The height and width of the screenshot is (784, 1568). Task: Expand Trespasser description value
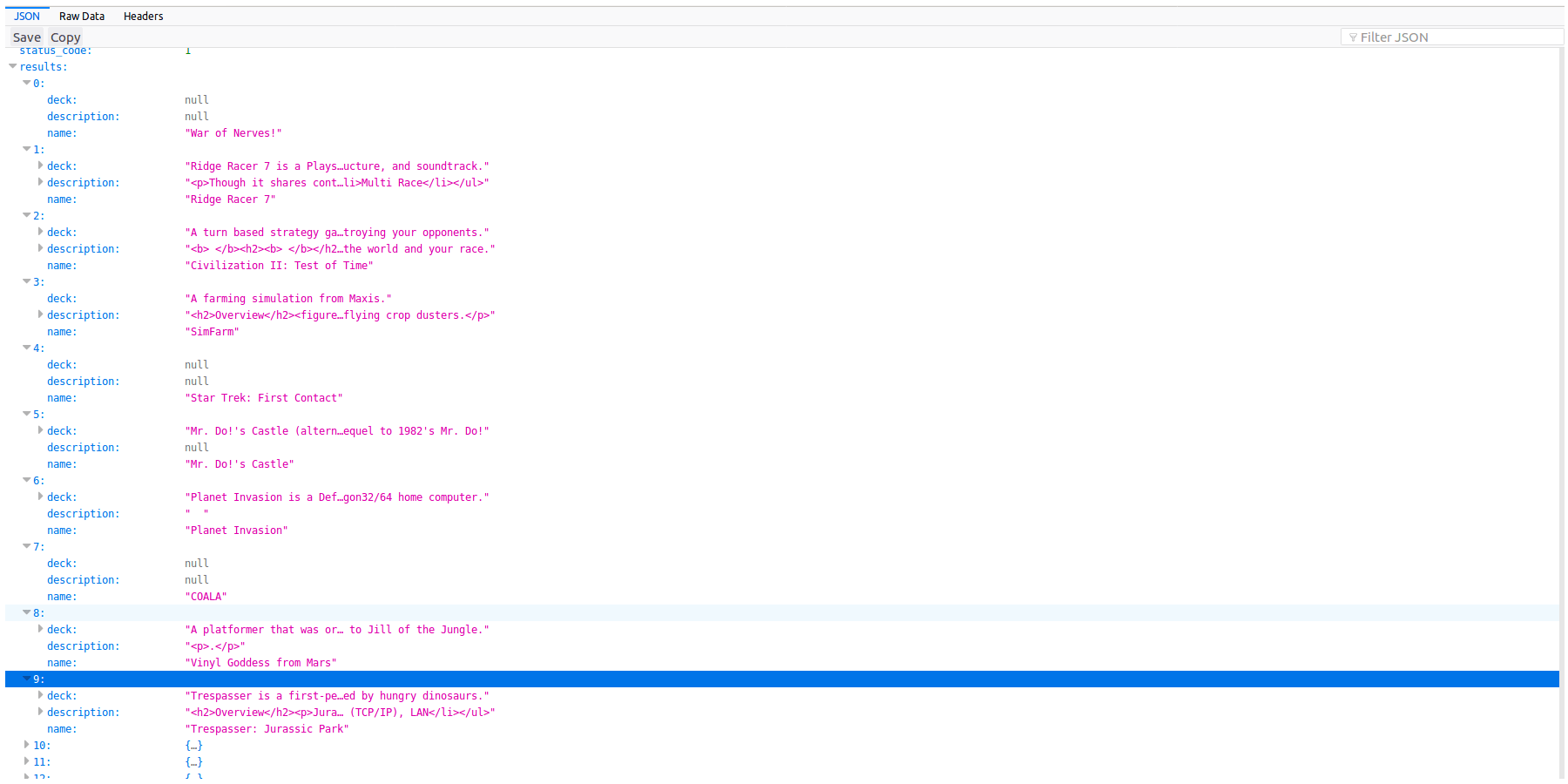[x=40, y=712]
